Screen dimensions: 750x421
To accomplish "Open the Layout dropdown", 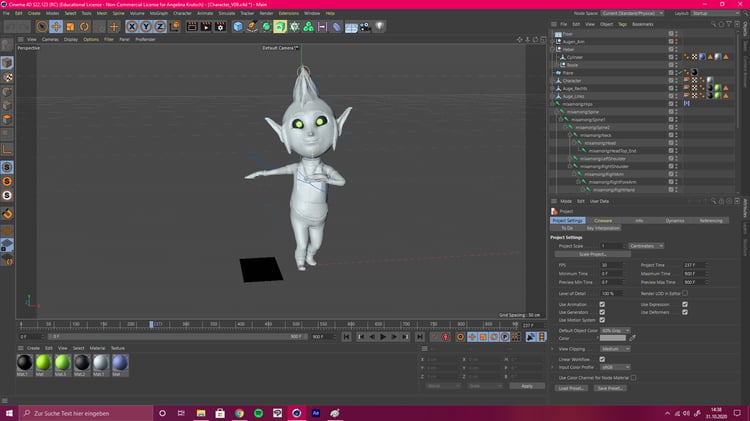I will click(716, 13).
